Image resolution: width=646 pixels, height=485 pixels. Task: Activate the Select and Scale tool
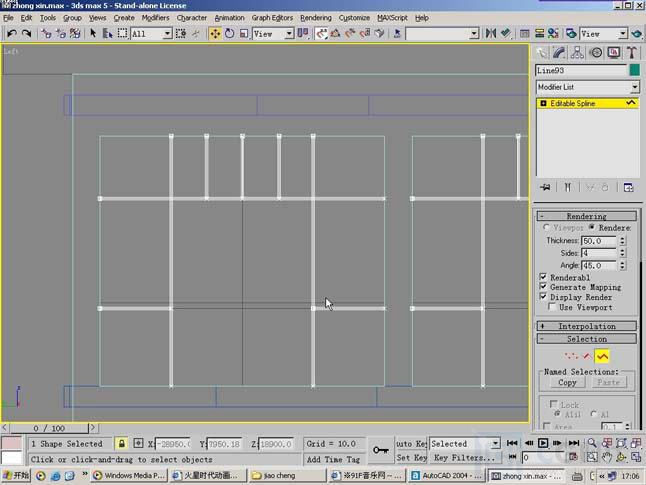[243, 33]
